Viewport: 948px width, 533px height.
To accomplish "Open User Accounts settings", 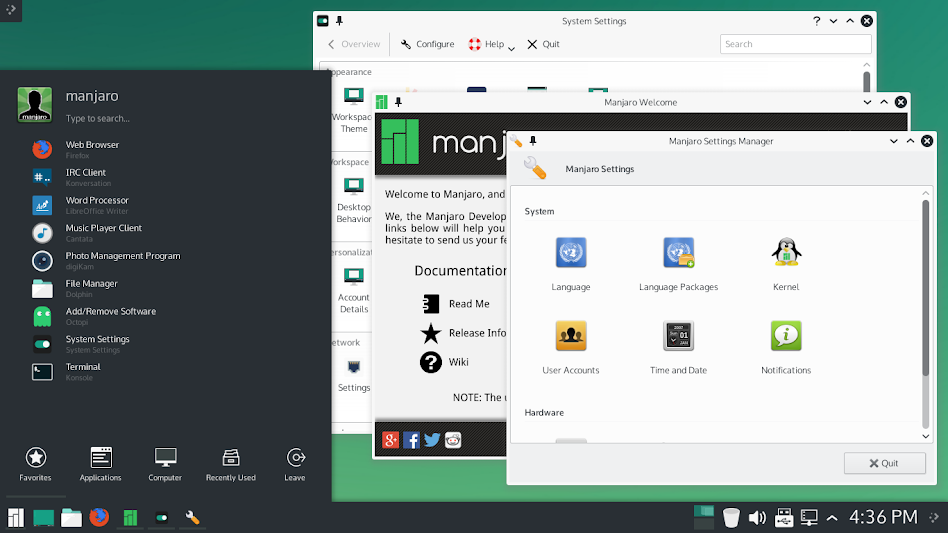I will [570, 336].
